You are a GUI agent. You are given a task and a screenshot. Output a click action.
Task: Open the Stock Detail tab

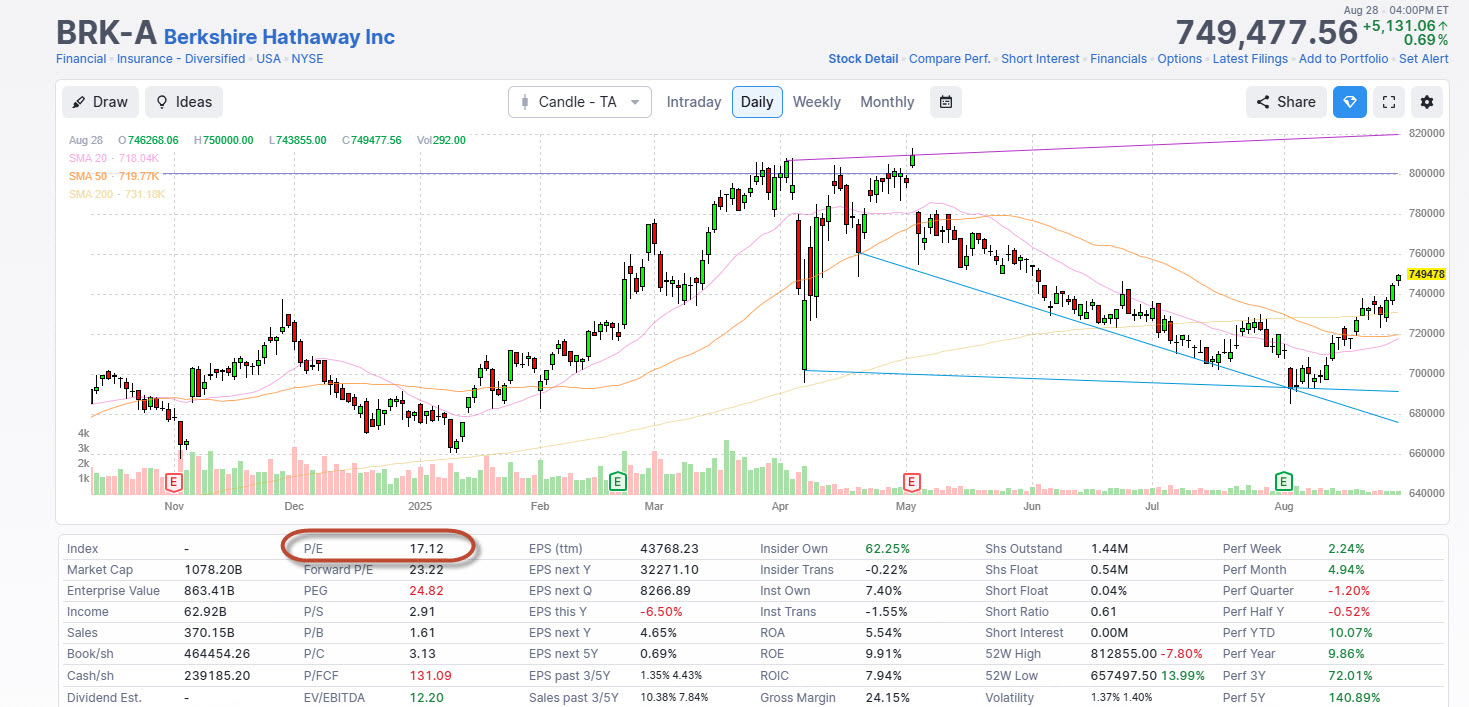(x=863, y=59)
